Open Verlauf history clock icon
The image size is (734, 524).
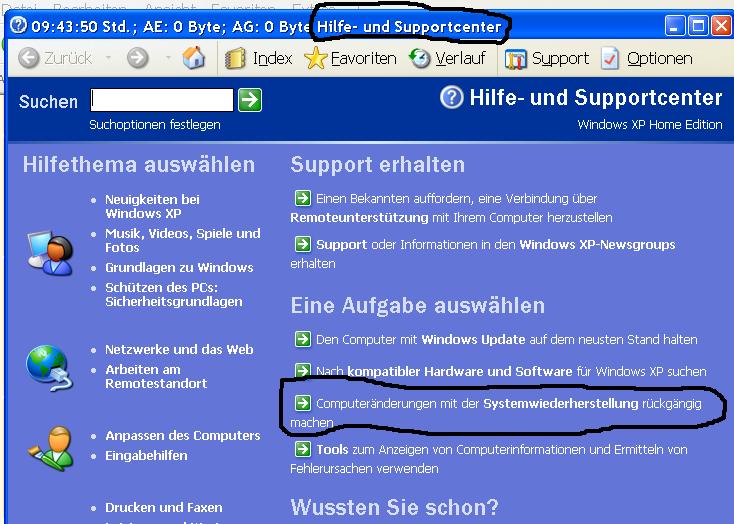419,58
